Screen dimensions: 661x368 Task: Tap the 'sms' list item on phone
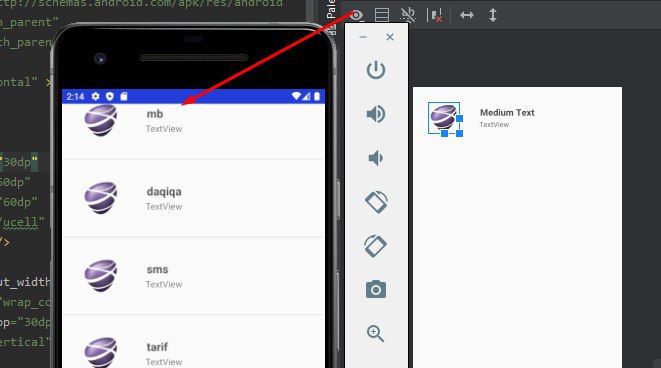[x=193, y=276]
